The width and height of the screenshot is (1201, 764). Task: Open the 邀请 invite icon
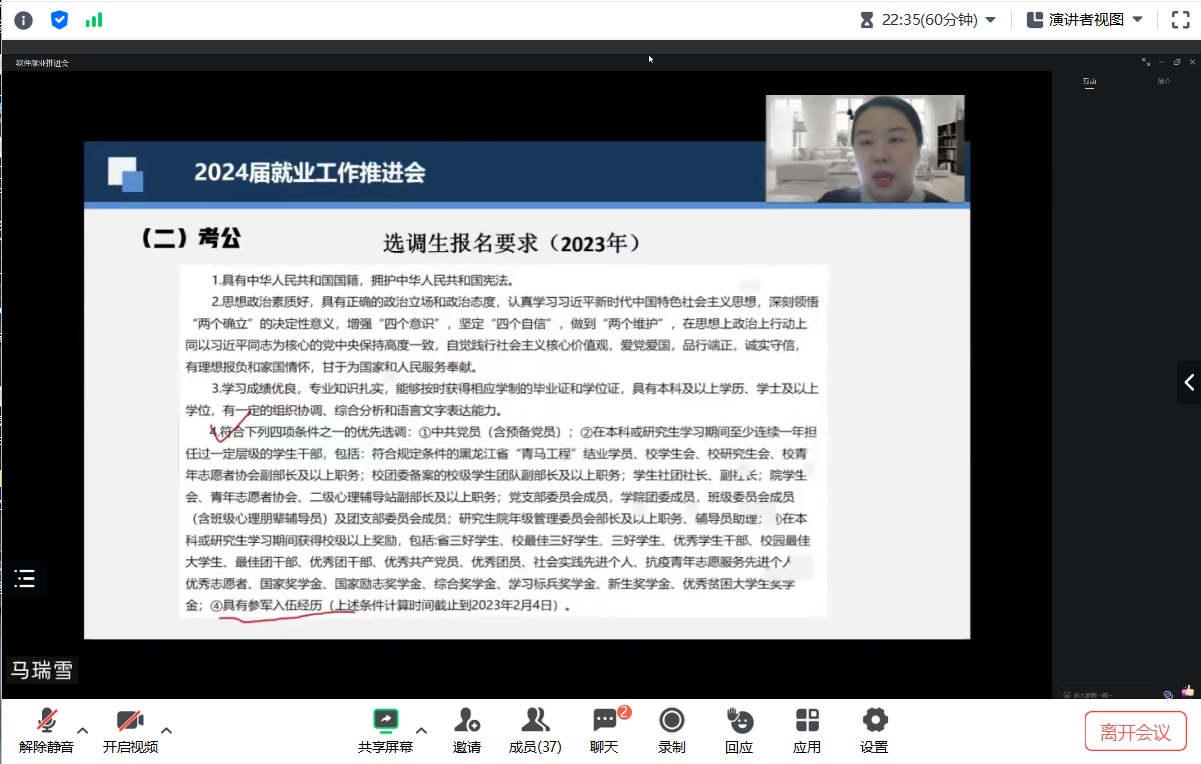(x=466, y=730)
